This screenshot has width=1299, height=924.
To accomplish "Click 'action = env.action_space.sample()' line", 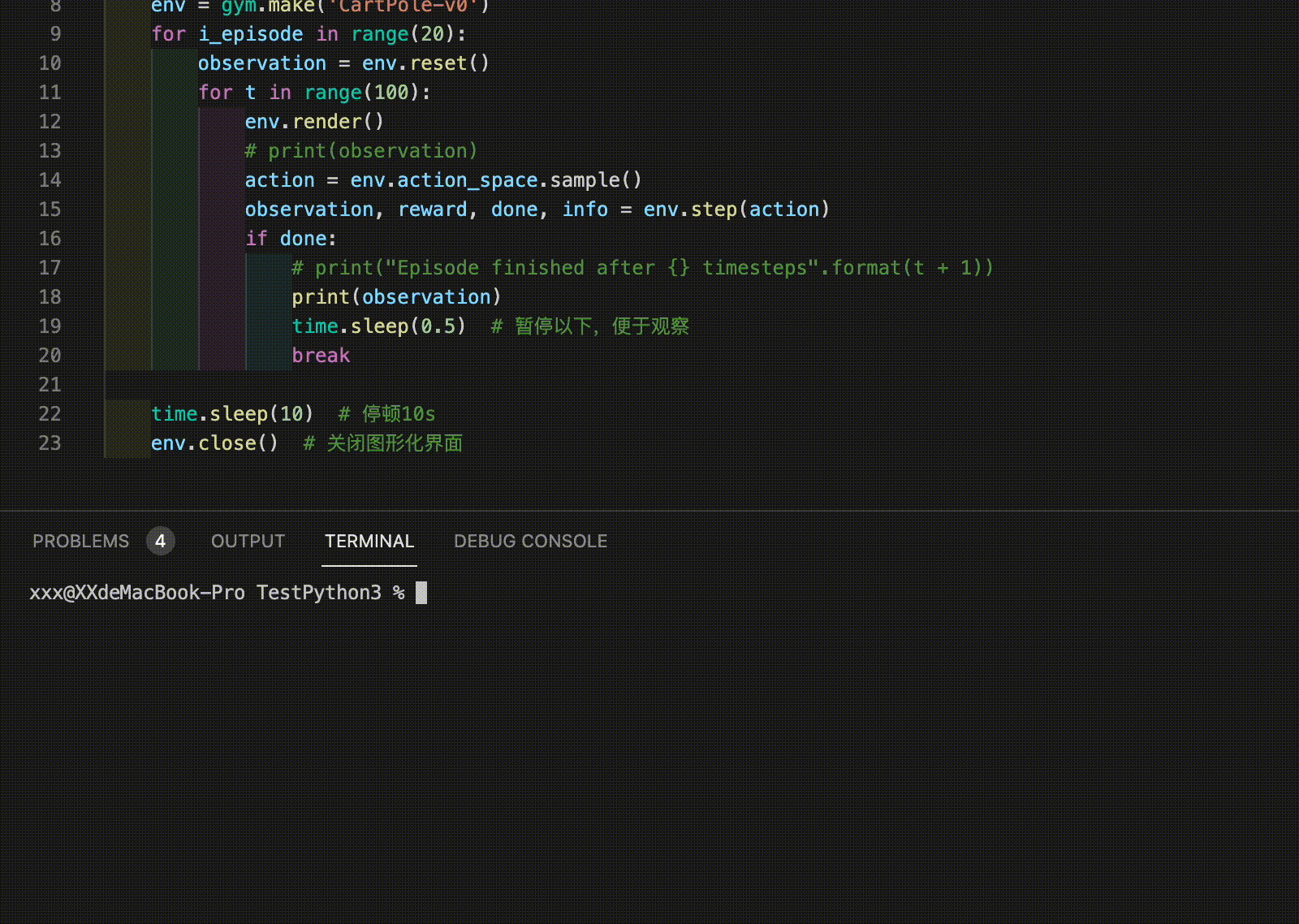I will coord(443,180).
